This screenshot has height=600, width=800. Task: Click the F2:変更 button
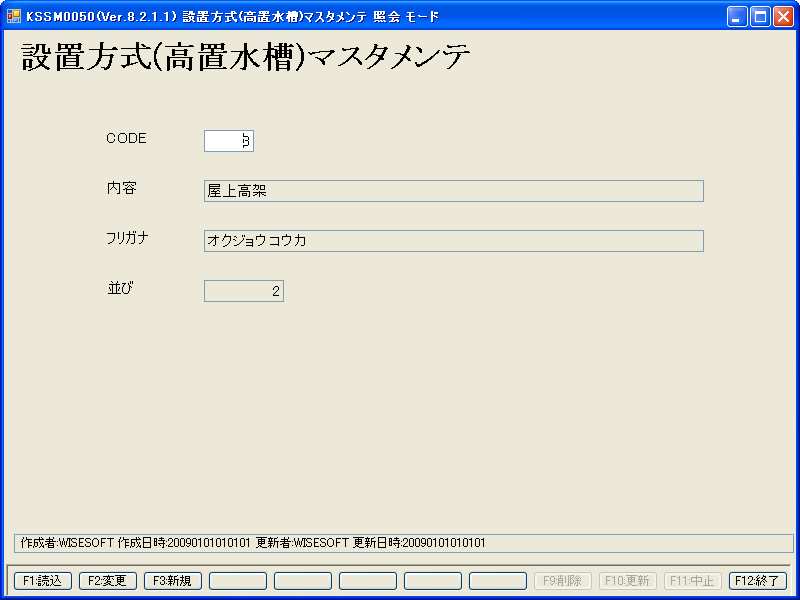(108, 581)
